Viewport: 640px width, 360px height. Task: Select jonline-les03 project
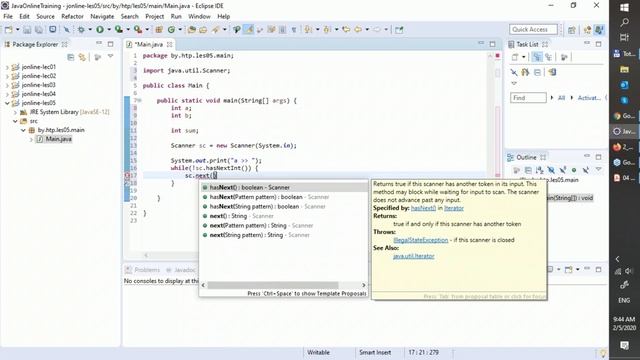pos(39,85)
